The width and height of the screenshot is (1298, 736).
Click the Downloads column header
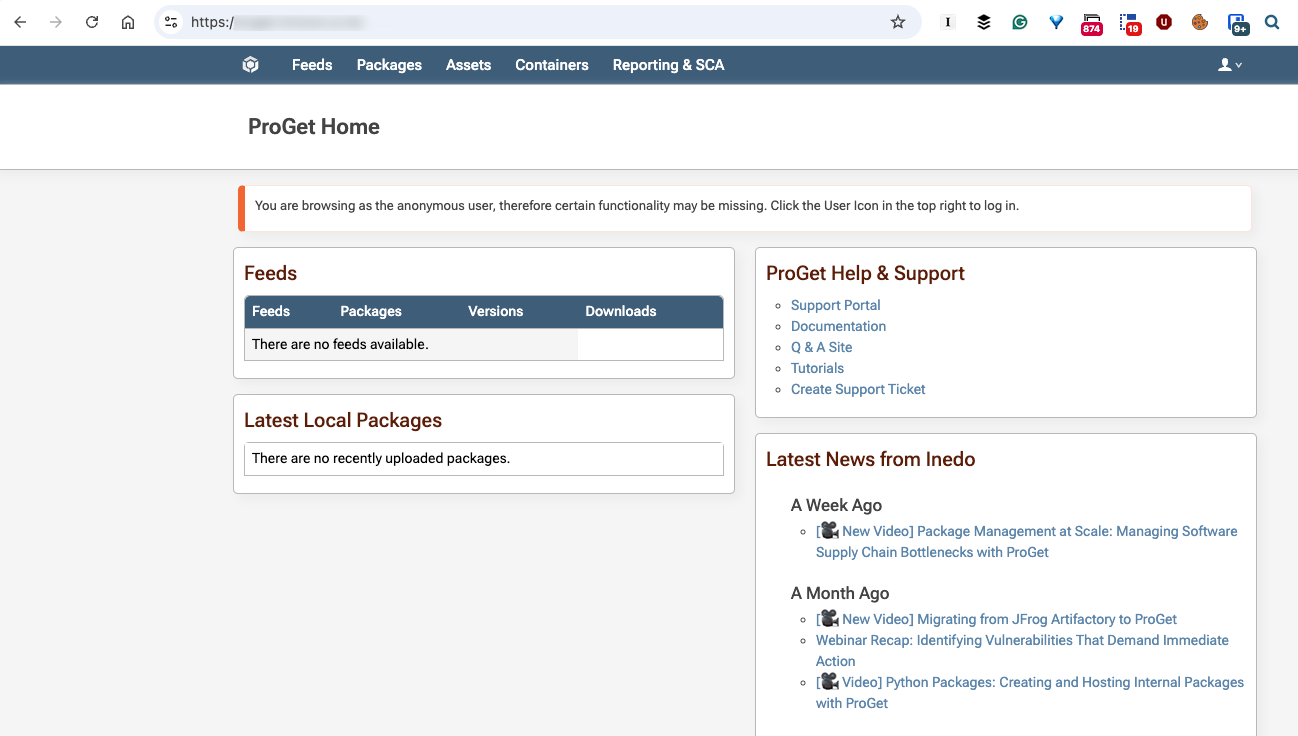click(x=621, y=311)
